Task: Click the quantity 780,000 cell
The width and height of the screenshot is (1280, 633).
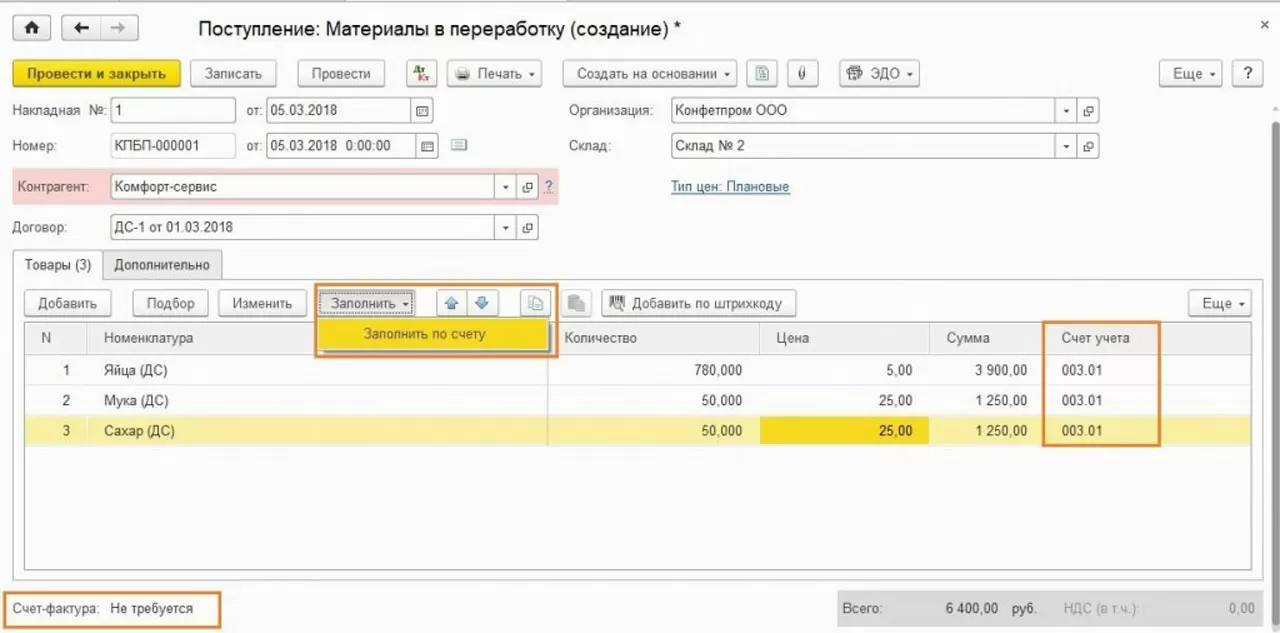Action: point(654,370)
